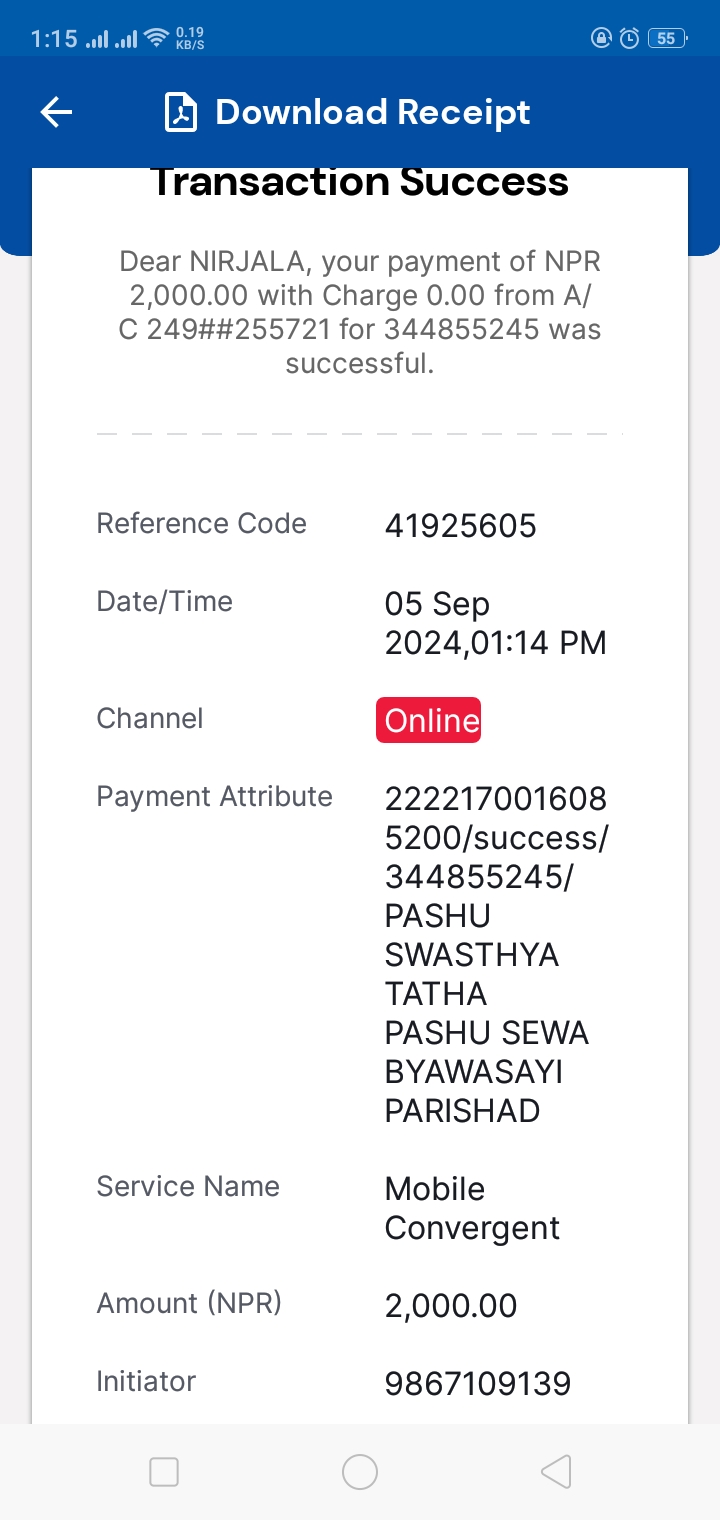Tap the PASHU SWASTHYA payment attribute text
Viewport: 720px width, 1520px height.
pyautogui.click(x=497, y=954)
